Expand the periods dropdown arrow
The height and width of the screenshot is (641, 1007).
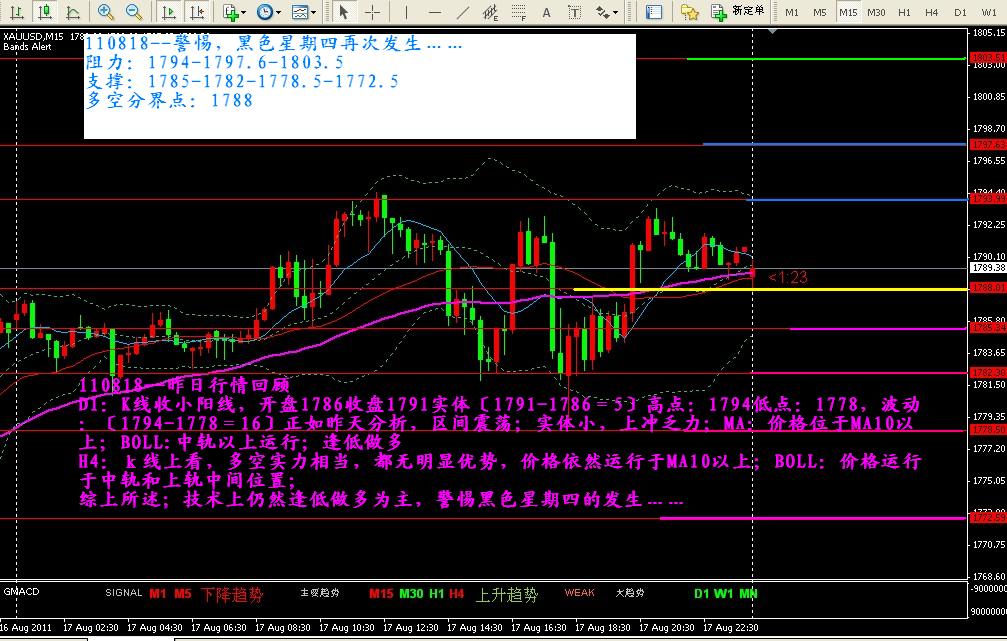(x=279, y=12)
